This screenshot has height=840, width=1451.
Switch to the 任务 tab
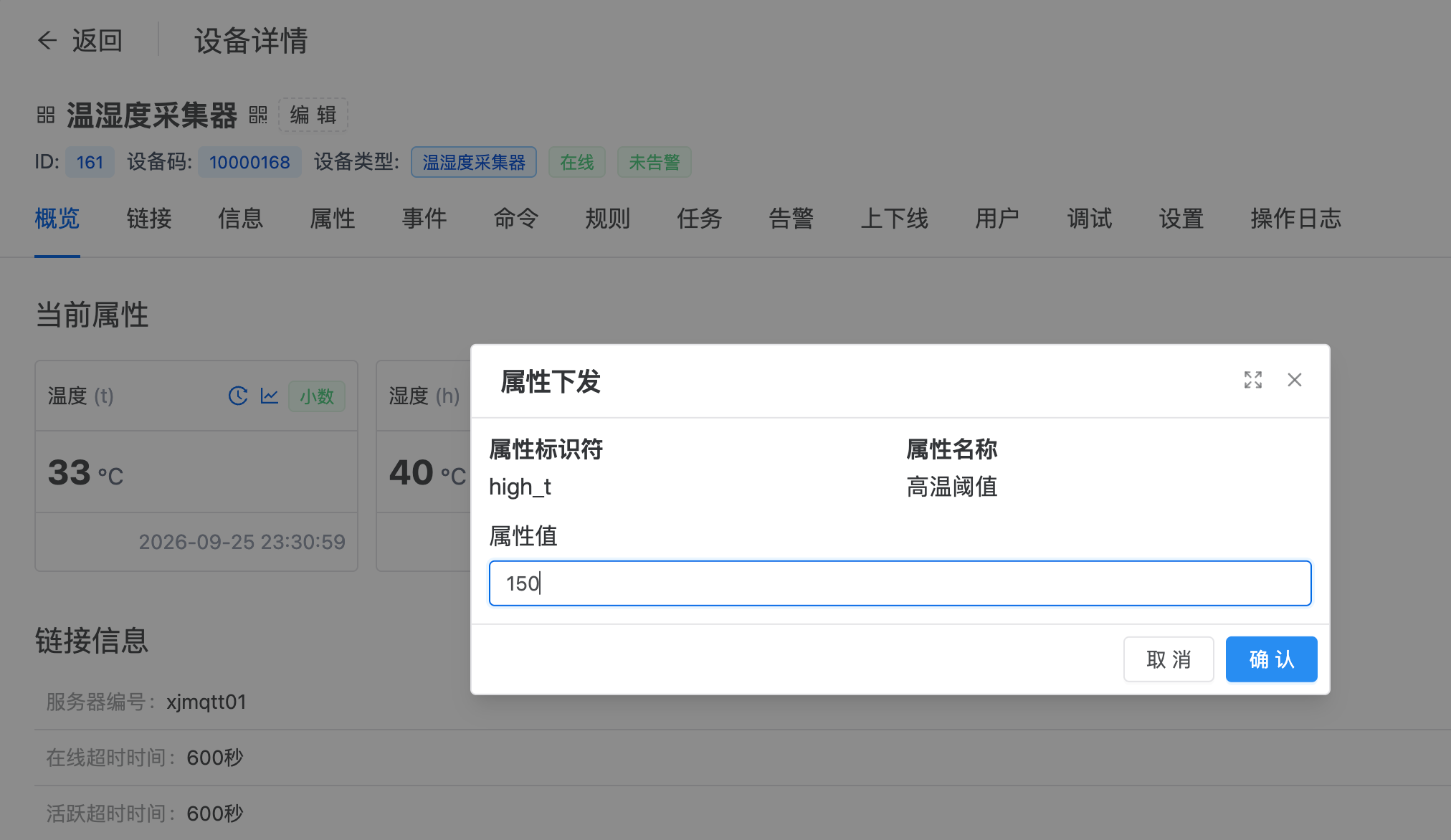point(700,218)
